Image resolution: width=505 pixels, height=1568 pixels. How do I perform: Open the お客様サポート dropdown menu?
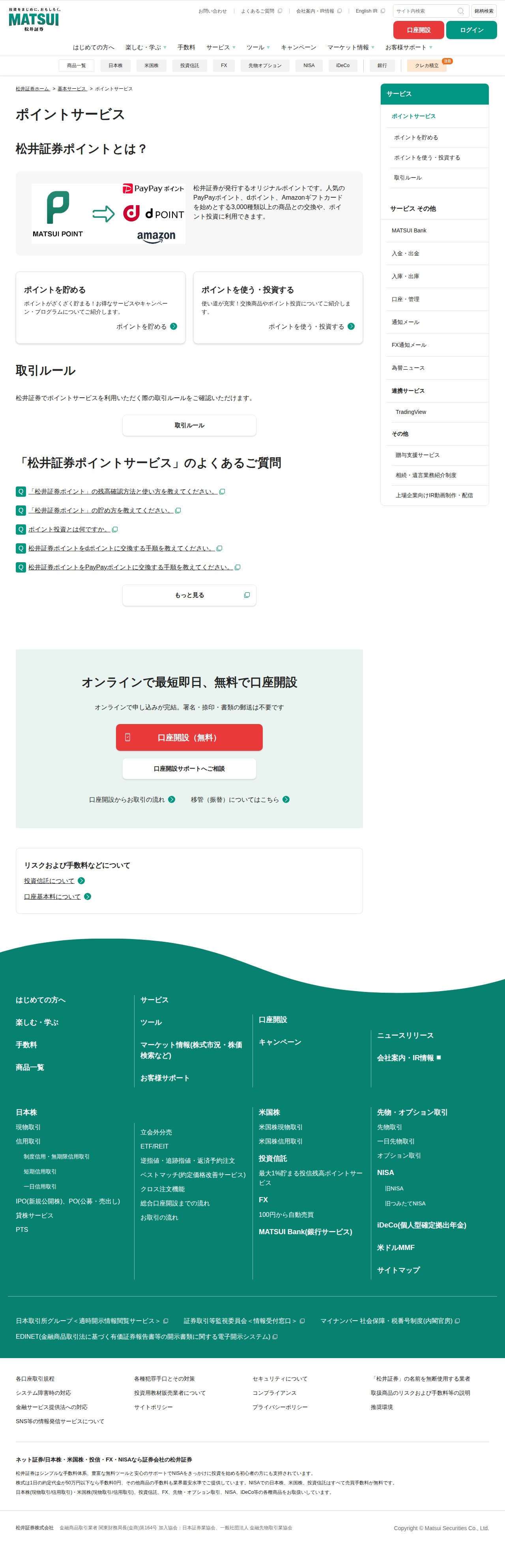tap(409, 47)
